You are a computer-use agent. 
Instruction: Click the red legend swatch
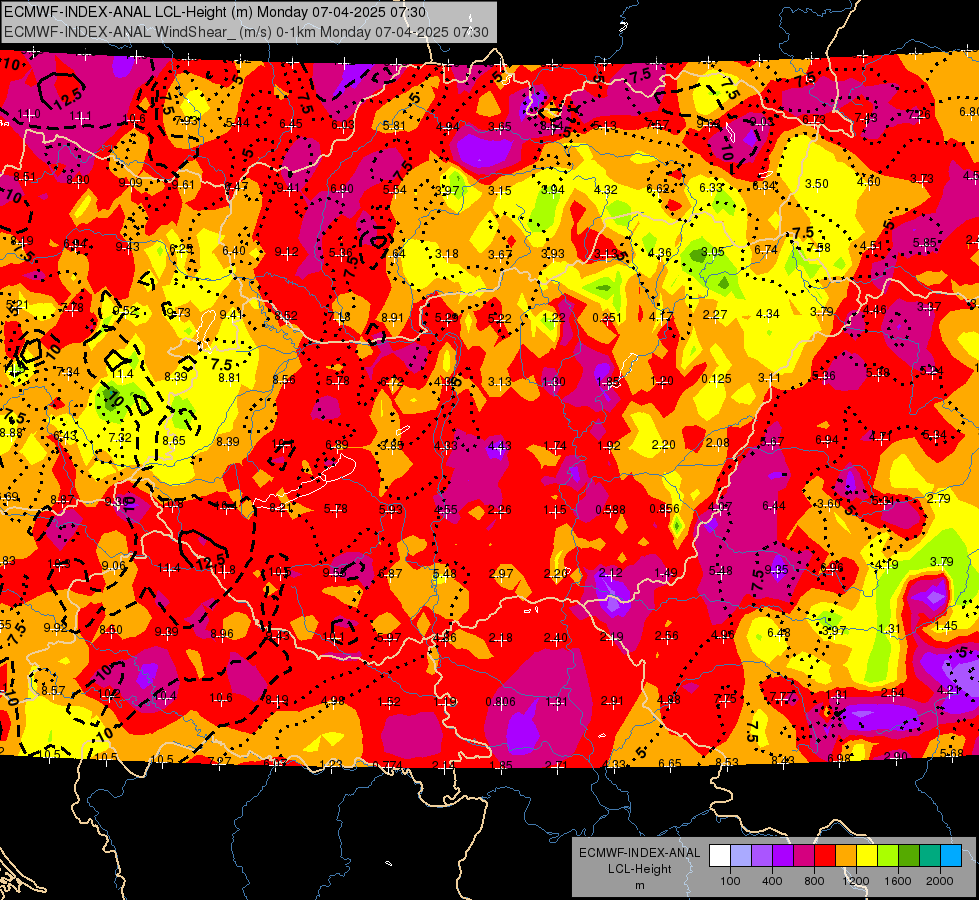[x=825, y=855]
